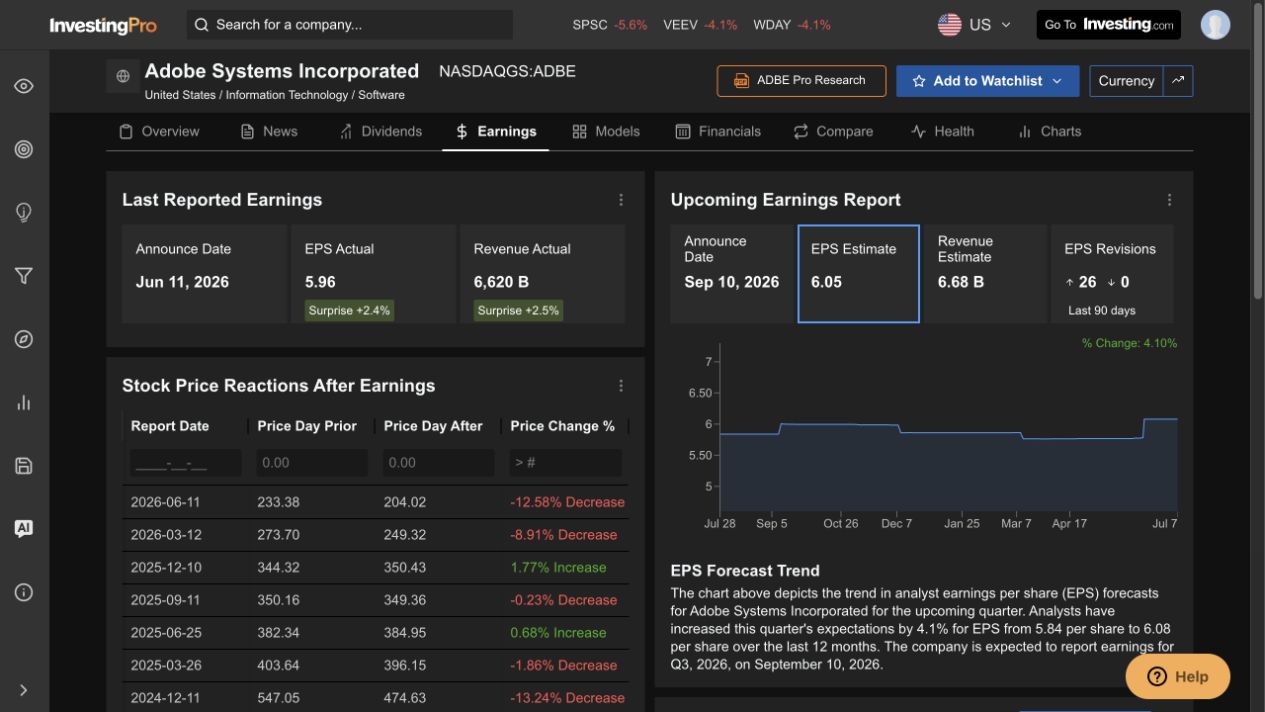Open the info icon in left sidebar
The width and height of the screenshot is (1265, 712).
(24, 592)
